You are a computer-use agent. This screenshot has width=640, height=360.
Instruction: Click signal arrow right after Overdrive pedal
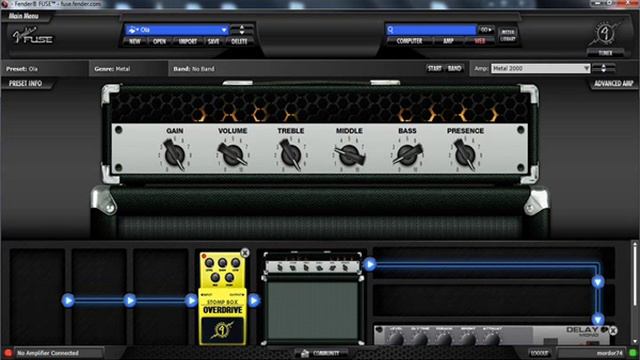[254, 301]
